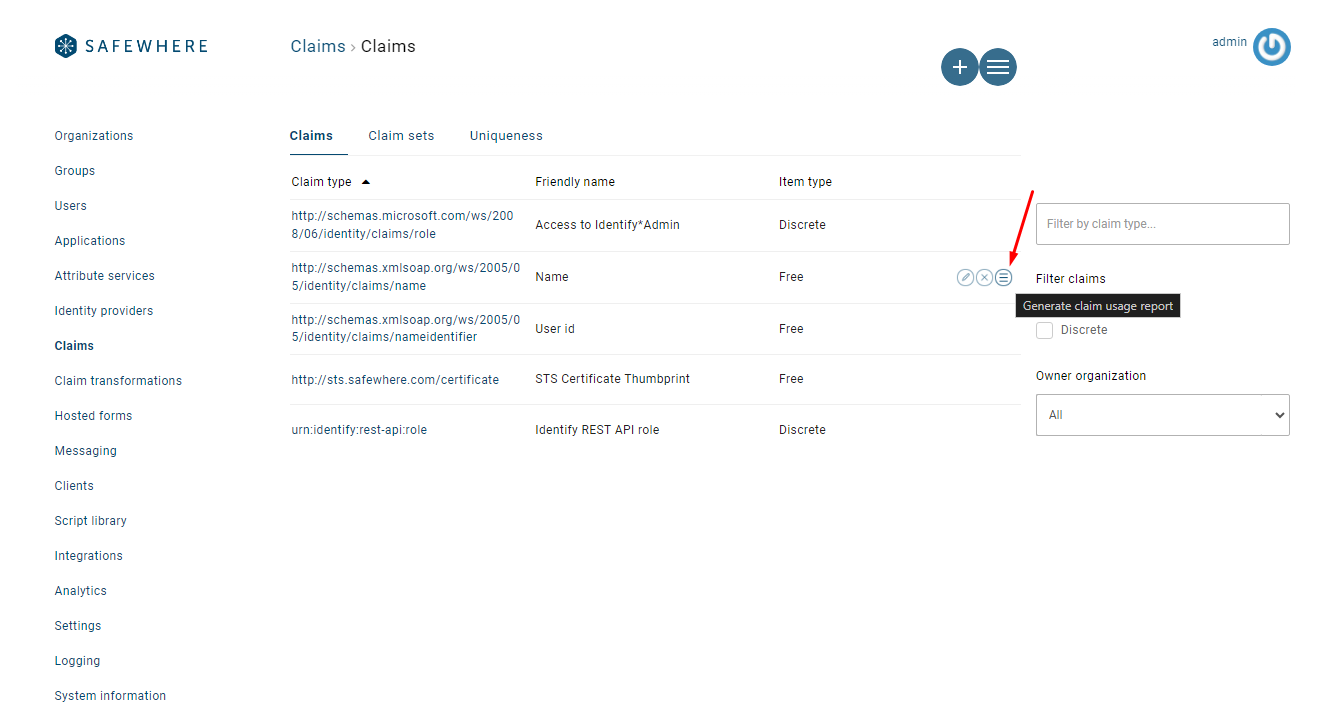
Task: Collapse the Generate claim usage report tooltip
Action: (x=1097, y=304)
